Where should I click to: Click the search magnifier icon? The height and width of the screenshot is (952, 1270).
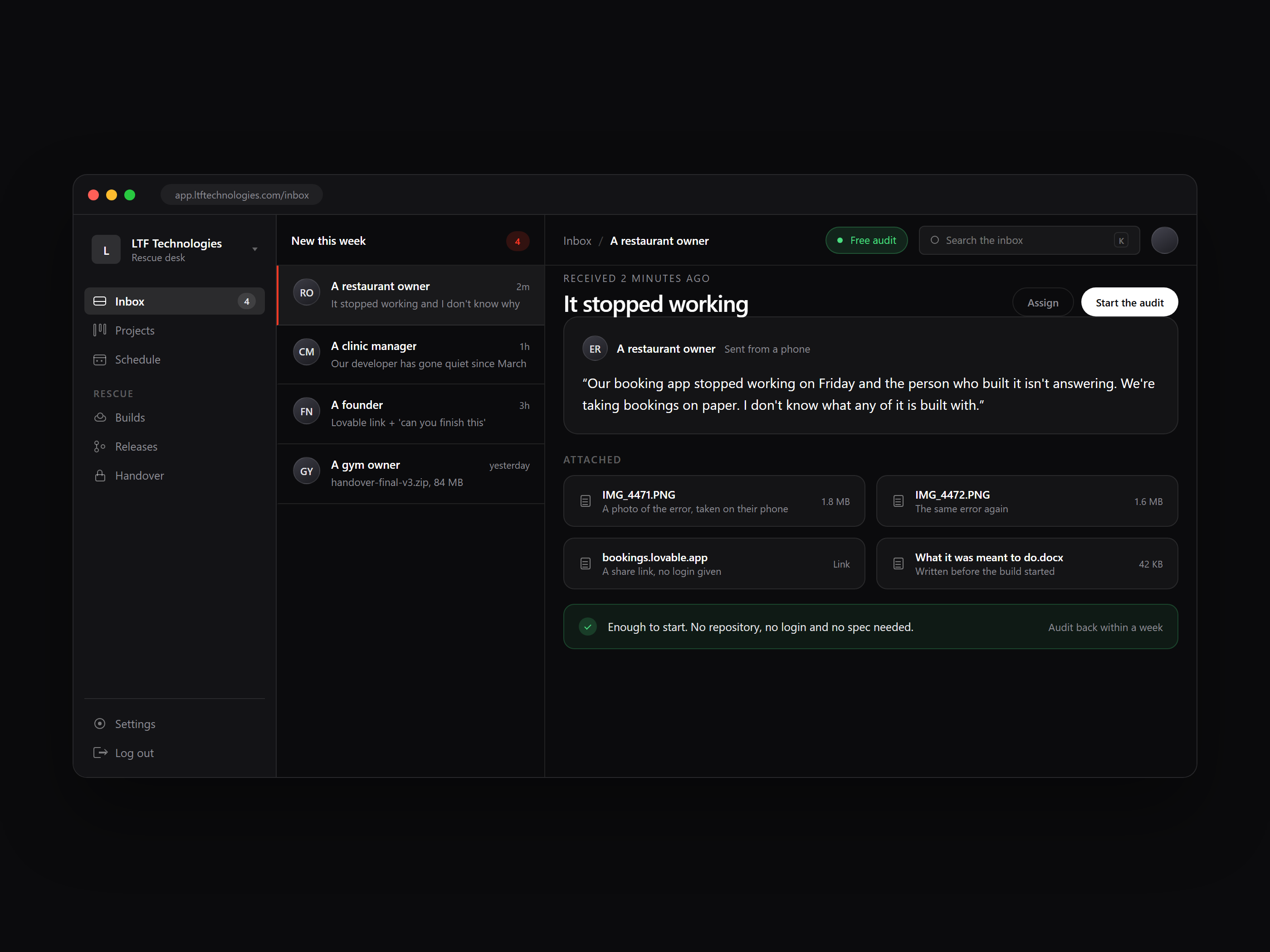click(935, 240)
